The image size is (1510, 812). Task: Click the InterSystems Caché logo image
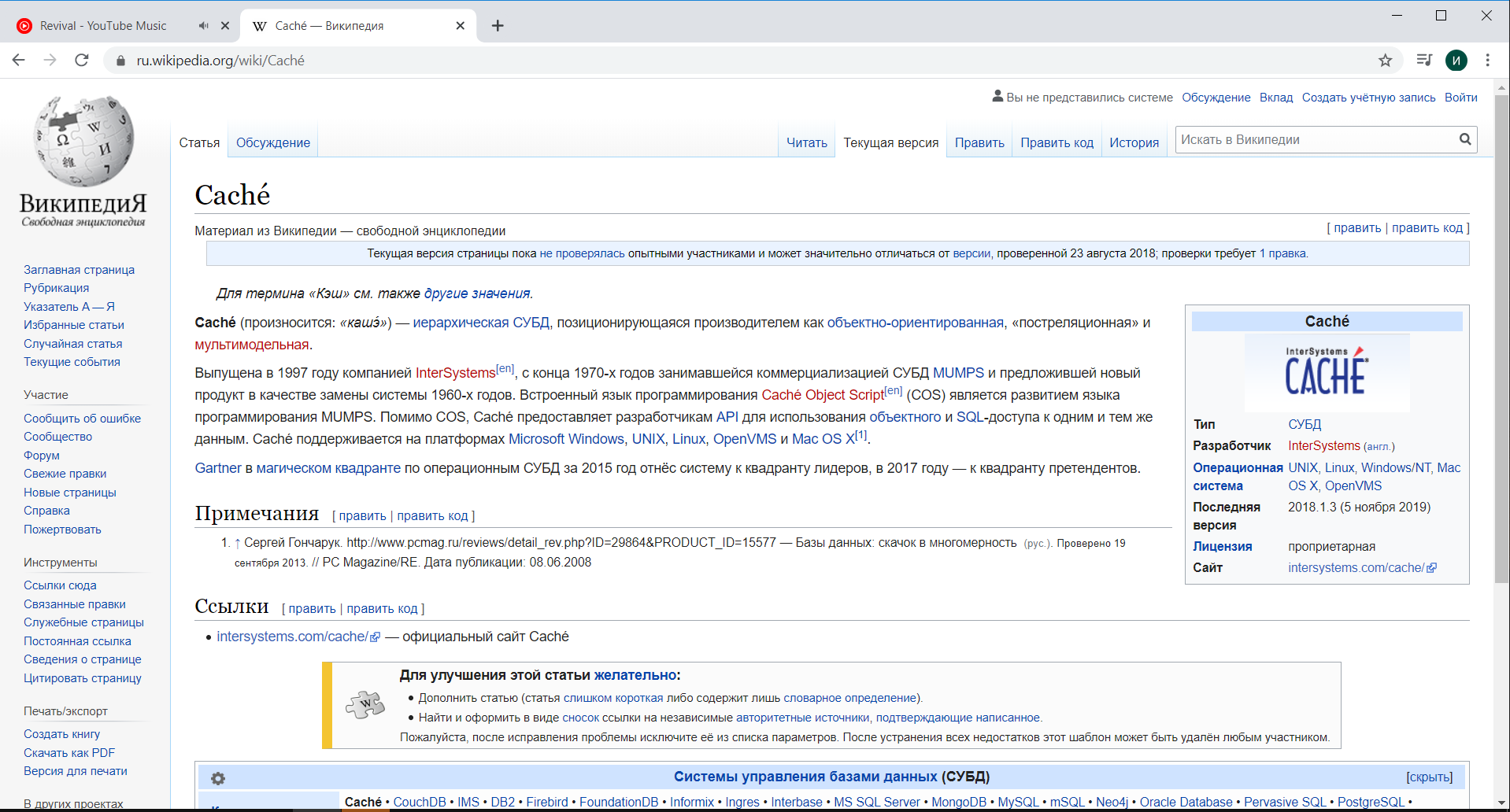click(1327, 372)
